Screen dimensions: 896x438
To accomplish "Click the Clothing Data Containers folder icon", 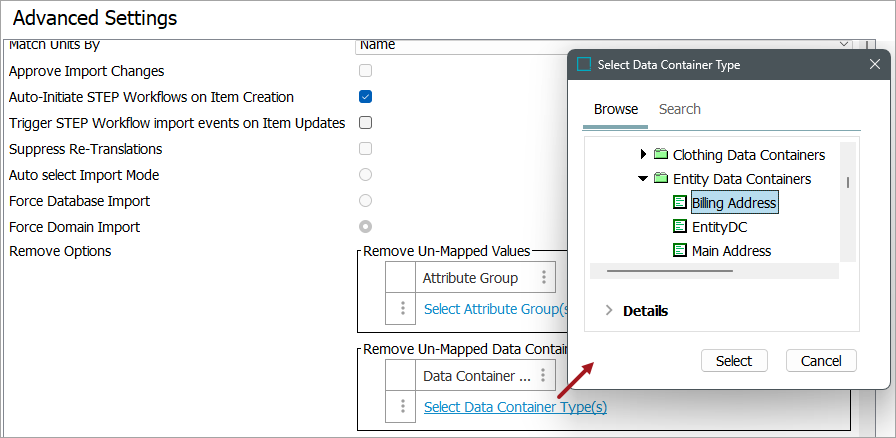I will (661, 154).
